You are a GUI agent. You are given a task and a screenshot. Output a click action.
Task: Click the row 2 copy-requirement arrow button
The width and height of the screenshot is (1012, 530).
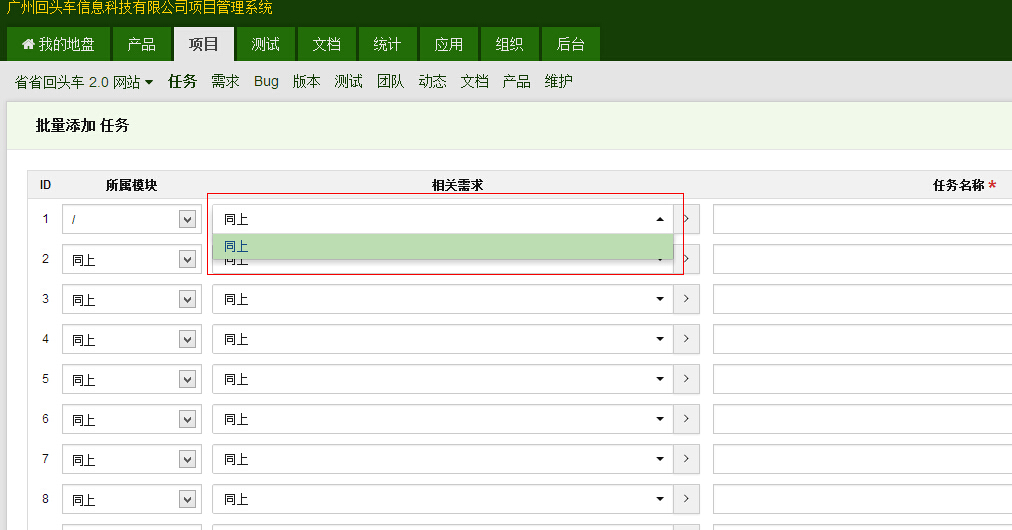[x=686, y=260]
